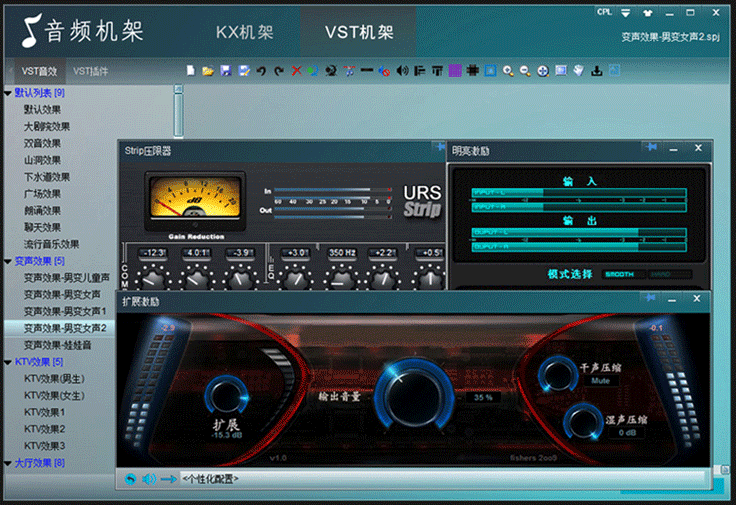Click the green and blue refresh icon
This screenshot has width=736, height=505.
[313, 71]
